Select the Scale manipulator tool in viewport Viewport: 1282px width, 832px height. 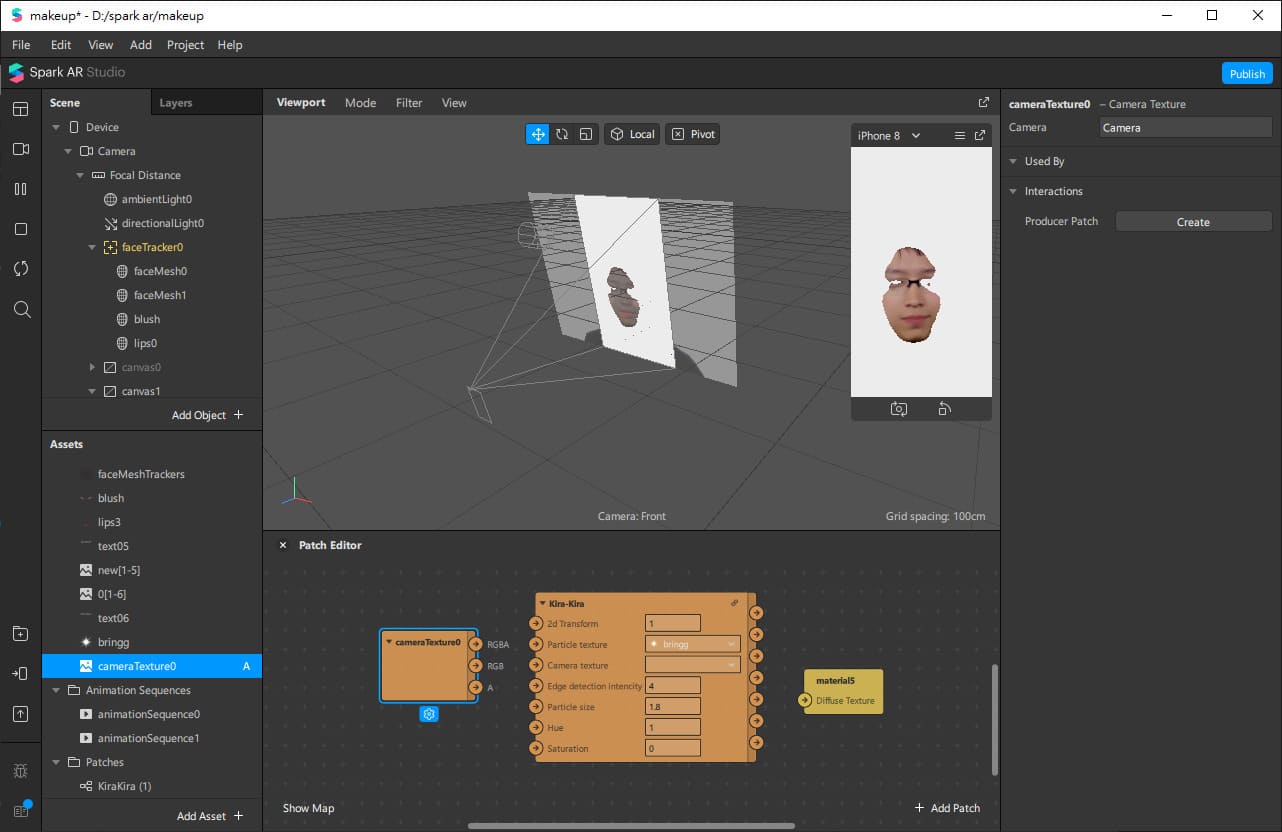[586, 134]
